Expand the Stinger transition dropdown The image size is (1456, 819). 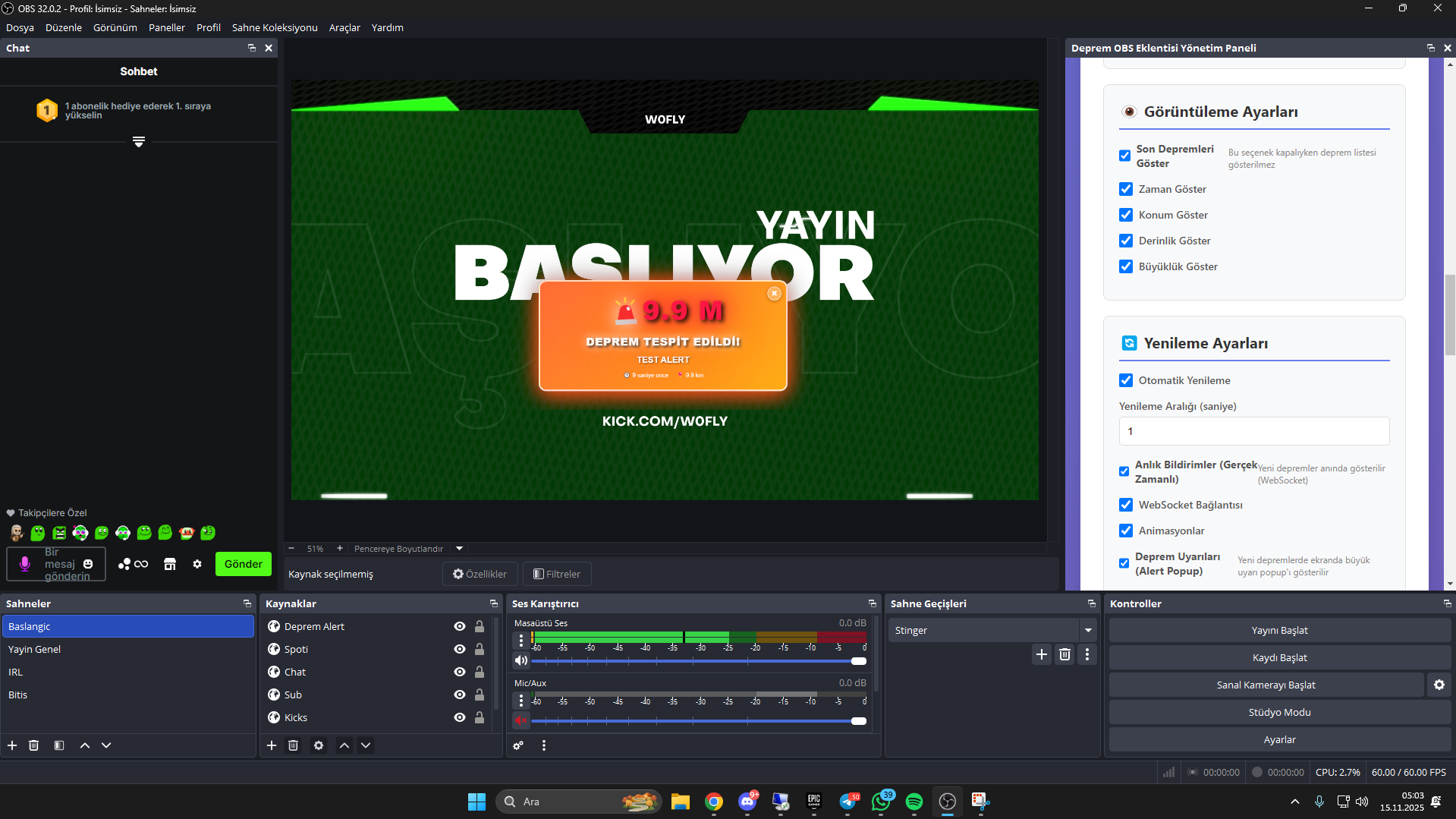[x=1088, y=630]
